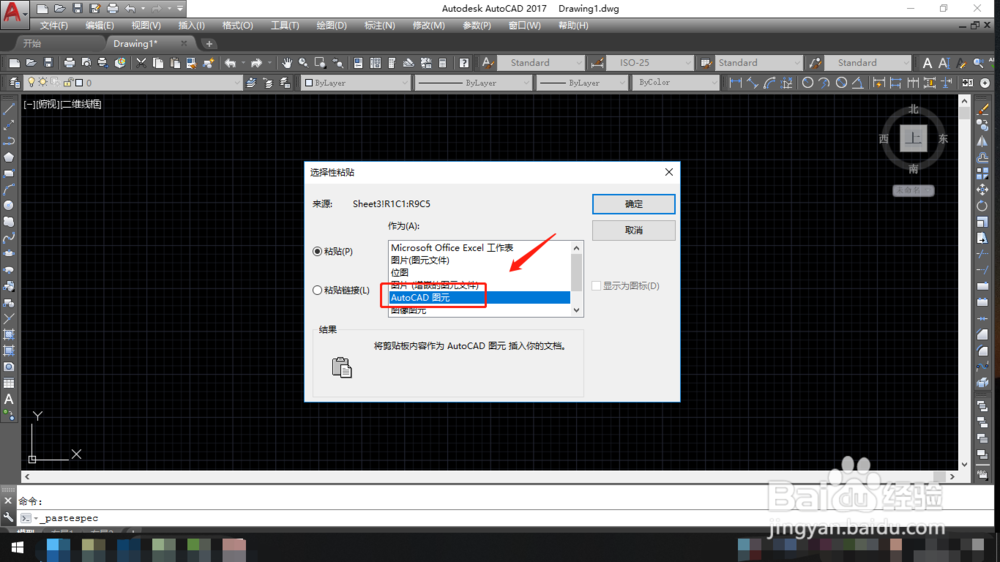Click the Redo arrow in standard toolbar

coord(256,63)
